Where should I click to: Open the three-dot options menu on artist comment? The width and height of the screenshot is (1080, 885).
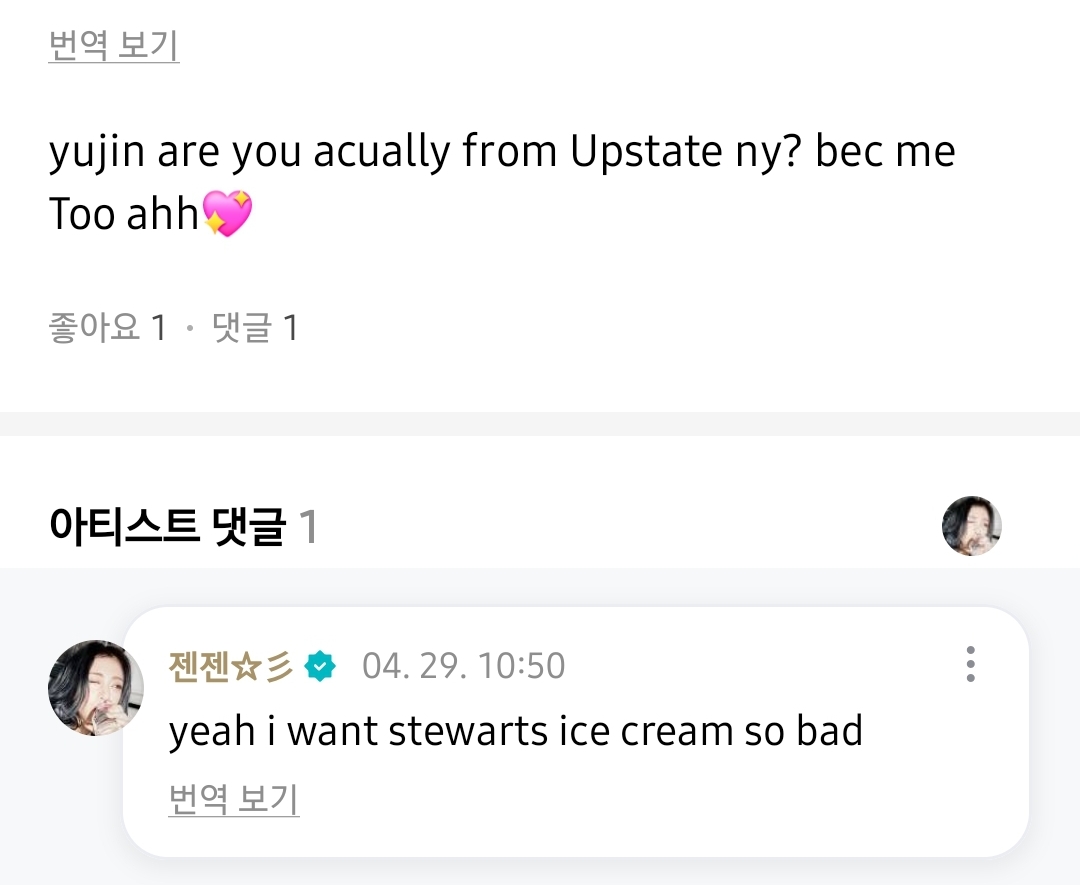tap(970, 664)
